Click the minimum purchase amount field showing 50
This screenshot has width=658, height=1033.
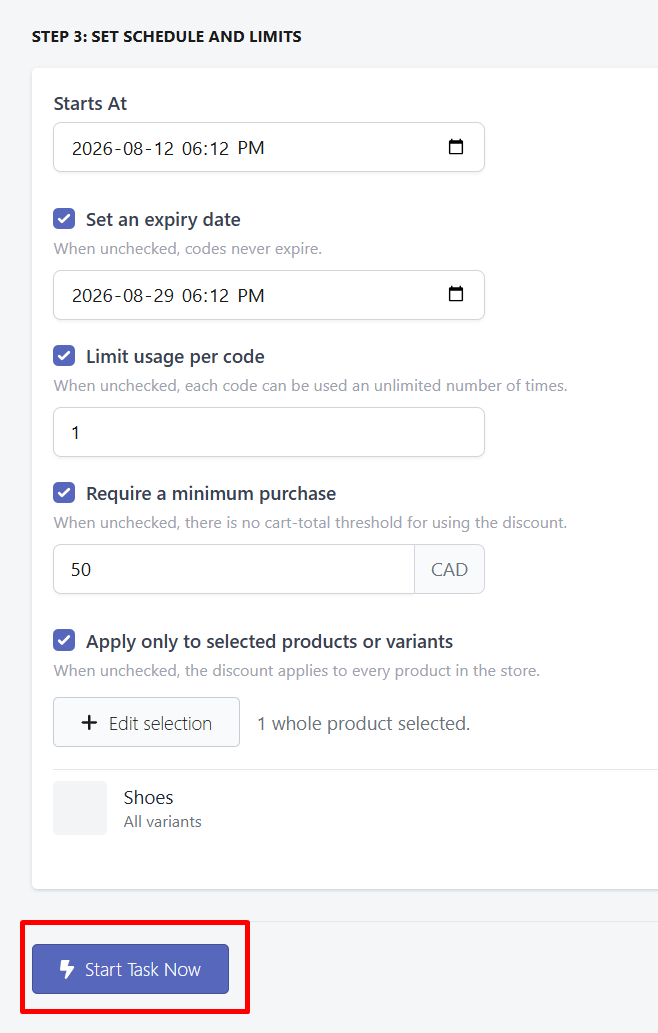coord(234,569)
